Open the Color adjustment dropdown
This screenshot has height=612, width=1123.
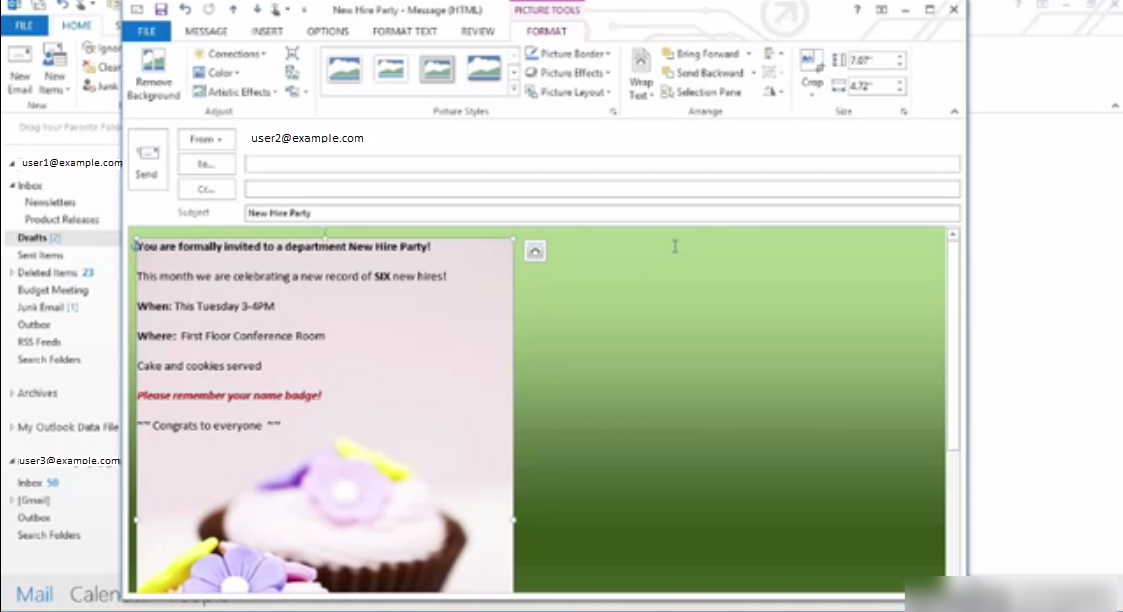pos(216,73)
